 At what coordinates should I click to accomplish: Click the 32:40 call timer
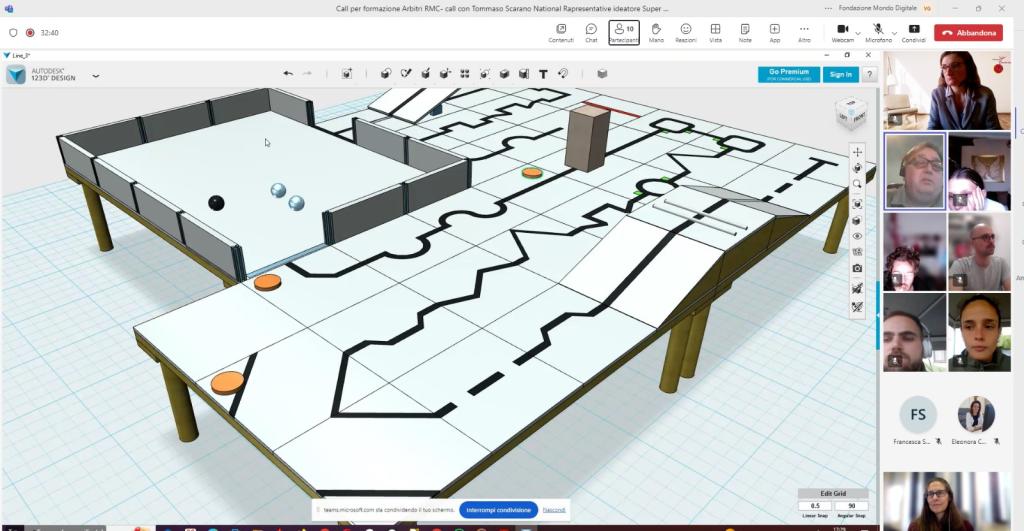coord(50,33)
